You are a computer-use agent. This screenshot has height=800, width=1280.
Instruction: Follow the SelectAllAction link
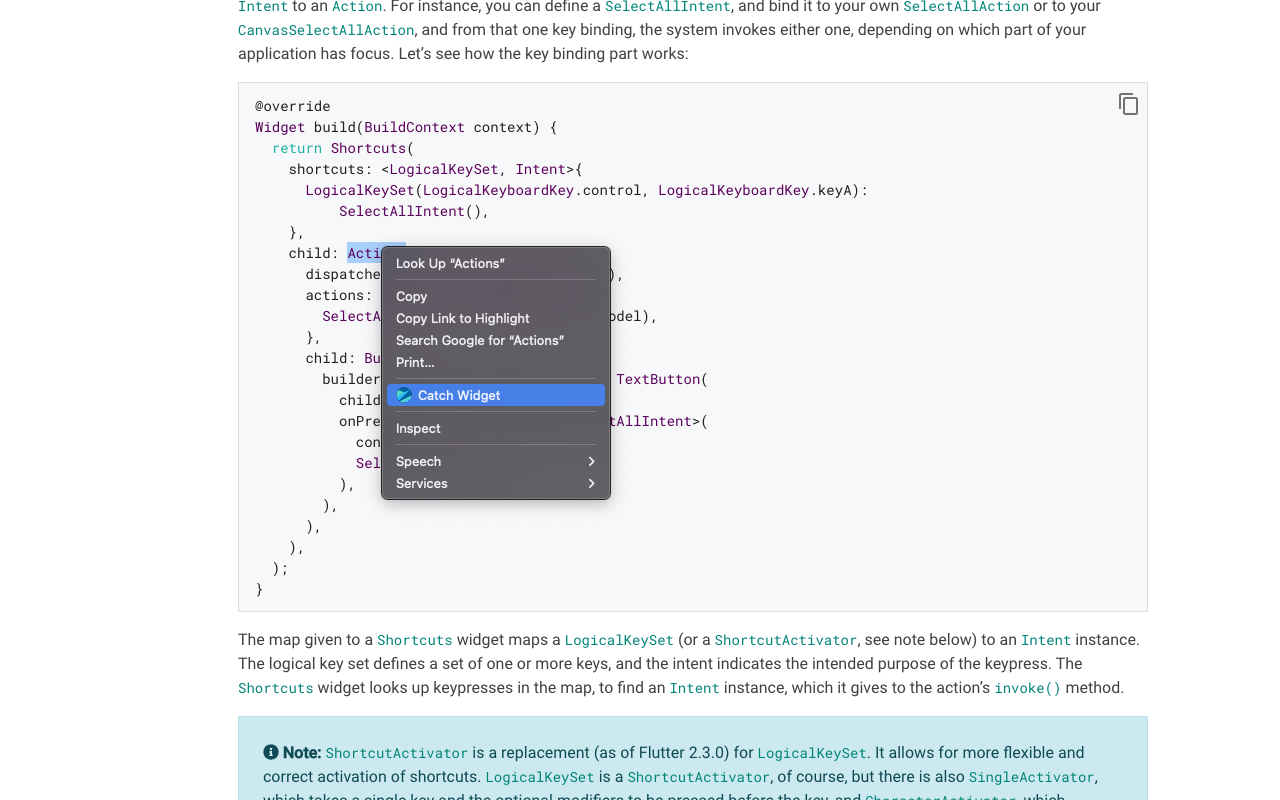click(965, 7)
